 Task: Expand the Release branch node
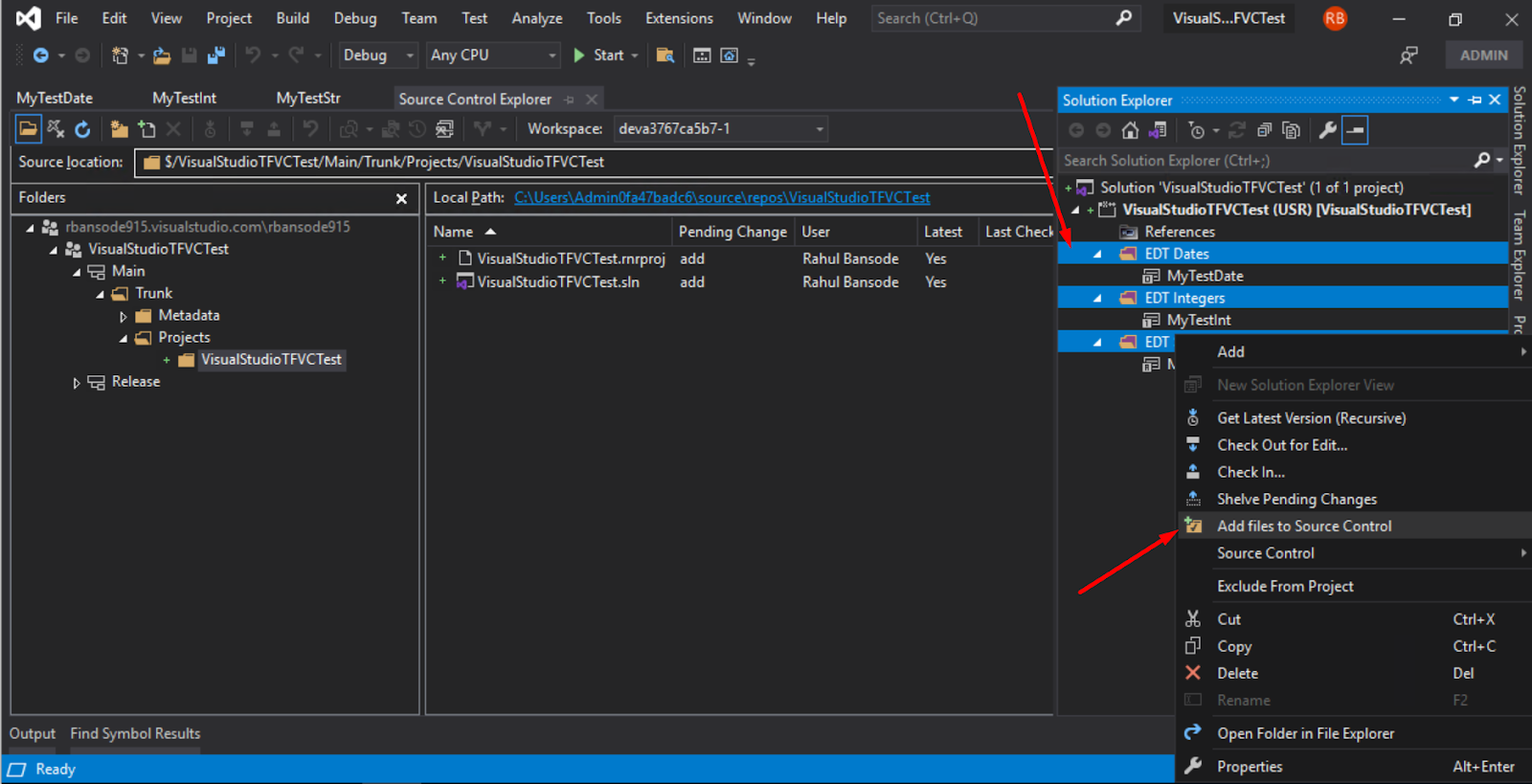tap(77, 382)
